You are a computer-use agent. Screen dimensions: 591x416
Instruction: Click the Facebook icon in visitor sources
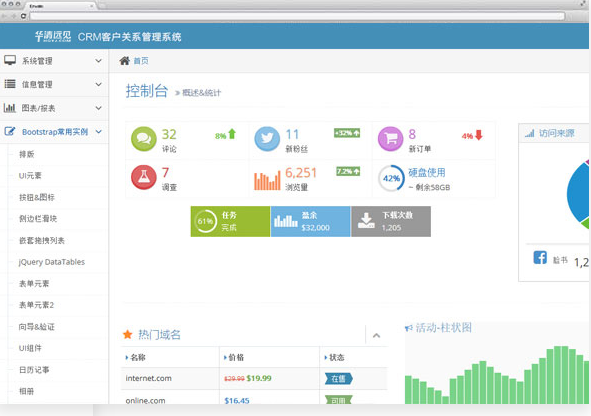[540, 258]
